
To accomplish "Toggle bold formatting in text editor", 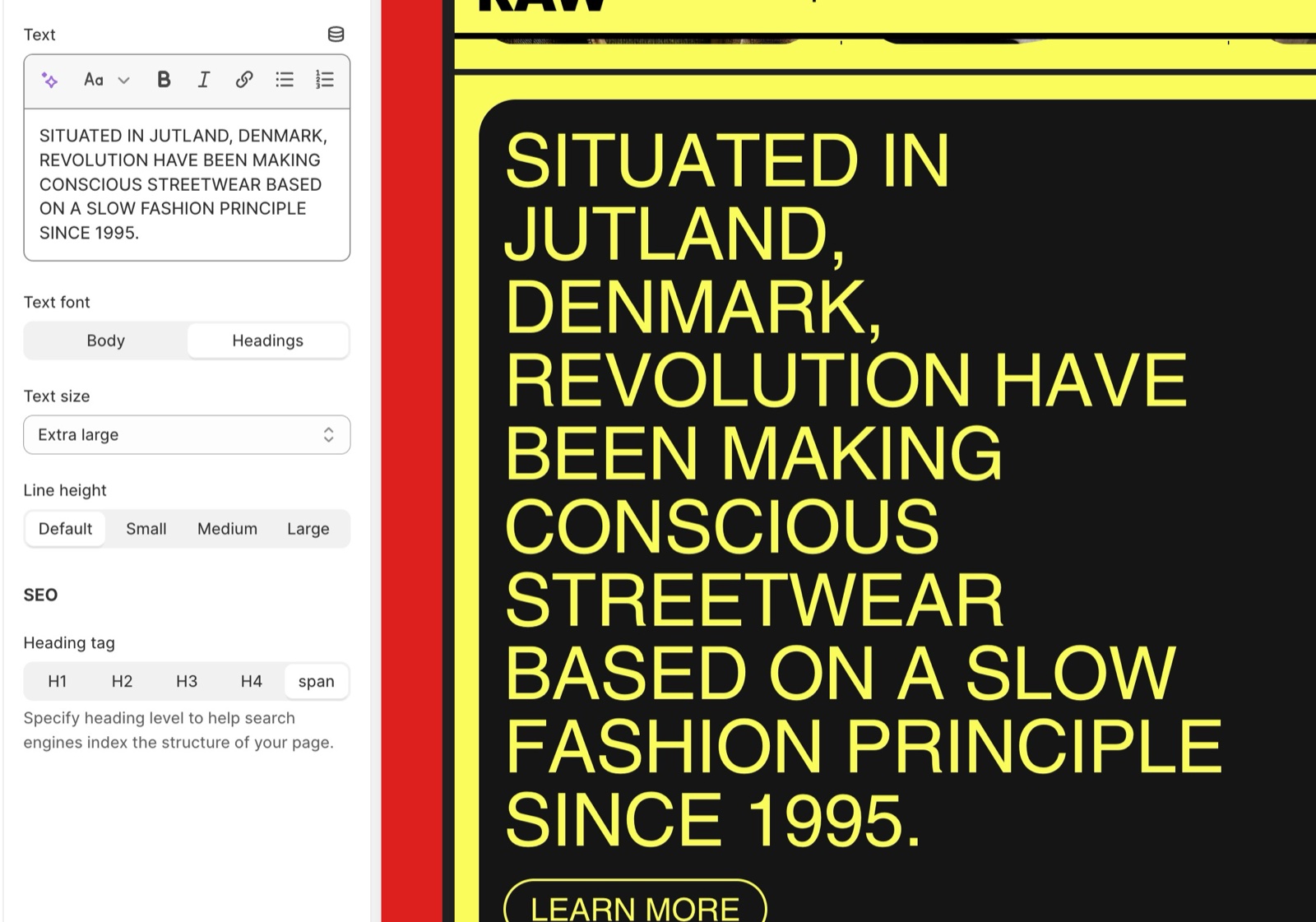I will (164, 80).
